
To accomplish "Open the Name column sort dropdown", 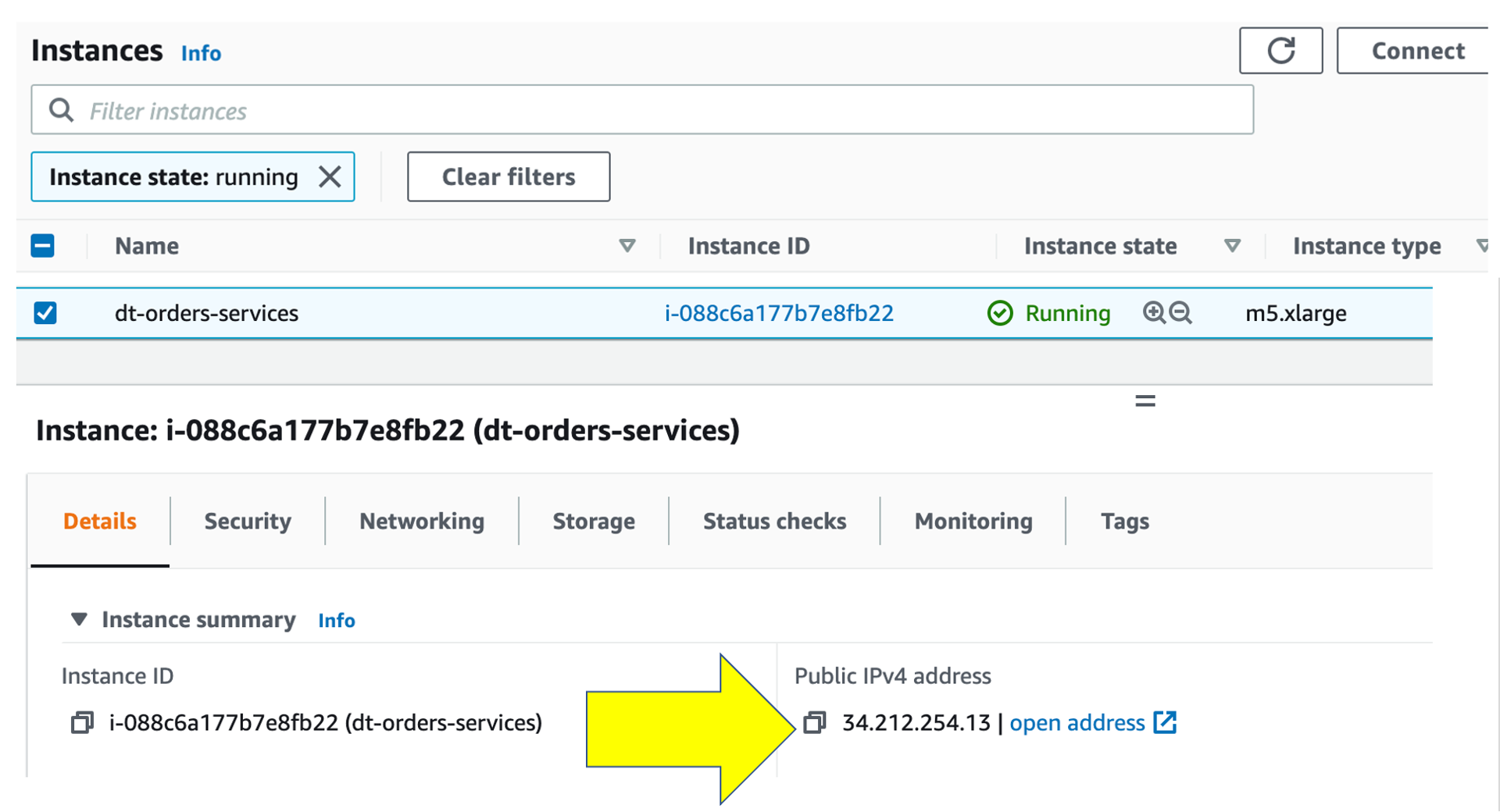I will pos(627,246).
